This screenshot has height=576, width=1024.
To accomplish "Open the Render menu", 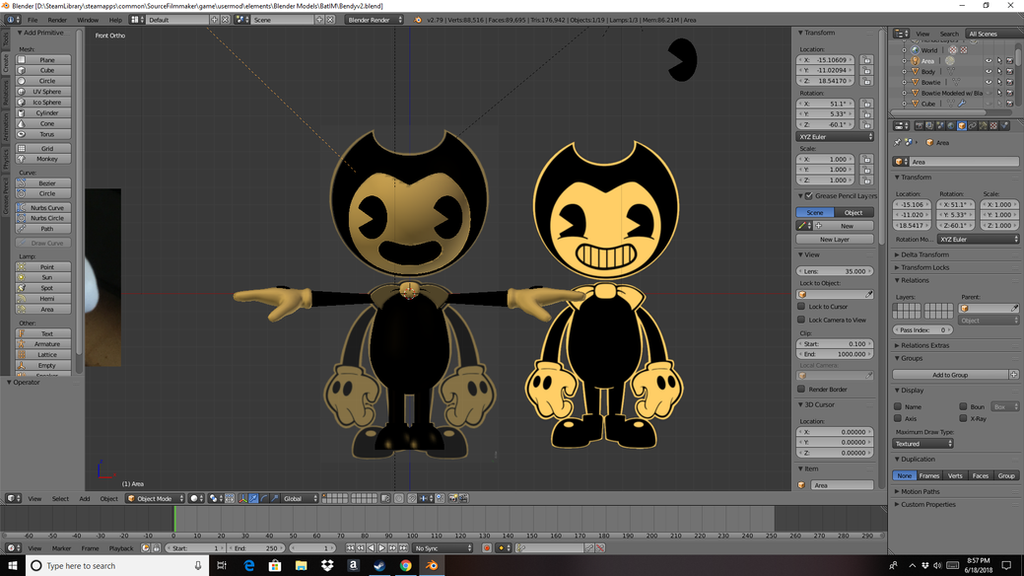I will (57, 20).
